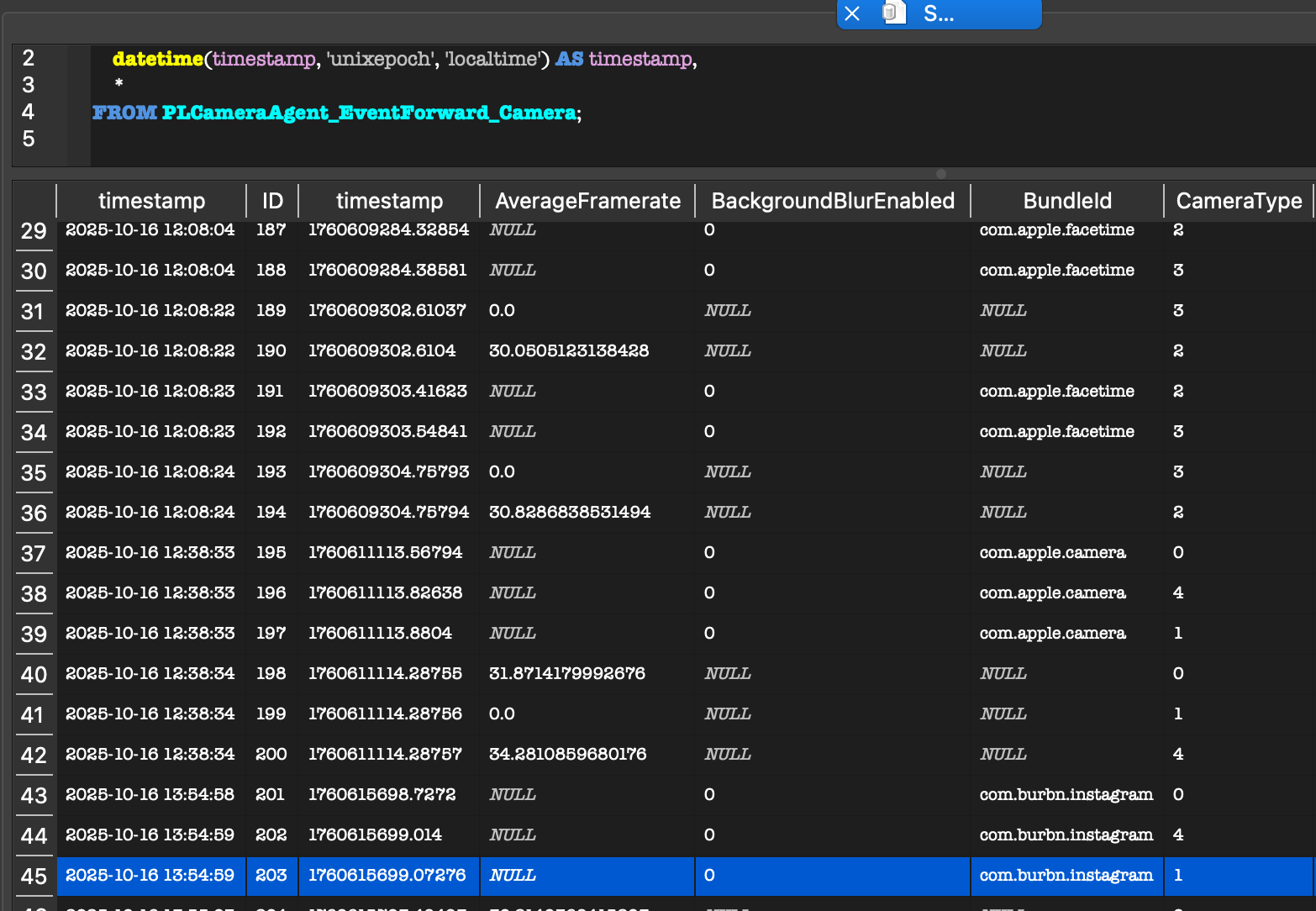
Task: Select row number 37 header
Action: (x=34, y=553)
